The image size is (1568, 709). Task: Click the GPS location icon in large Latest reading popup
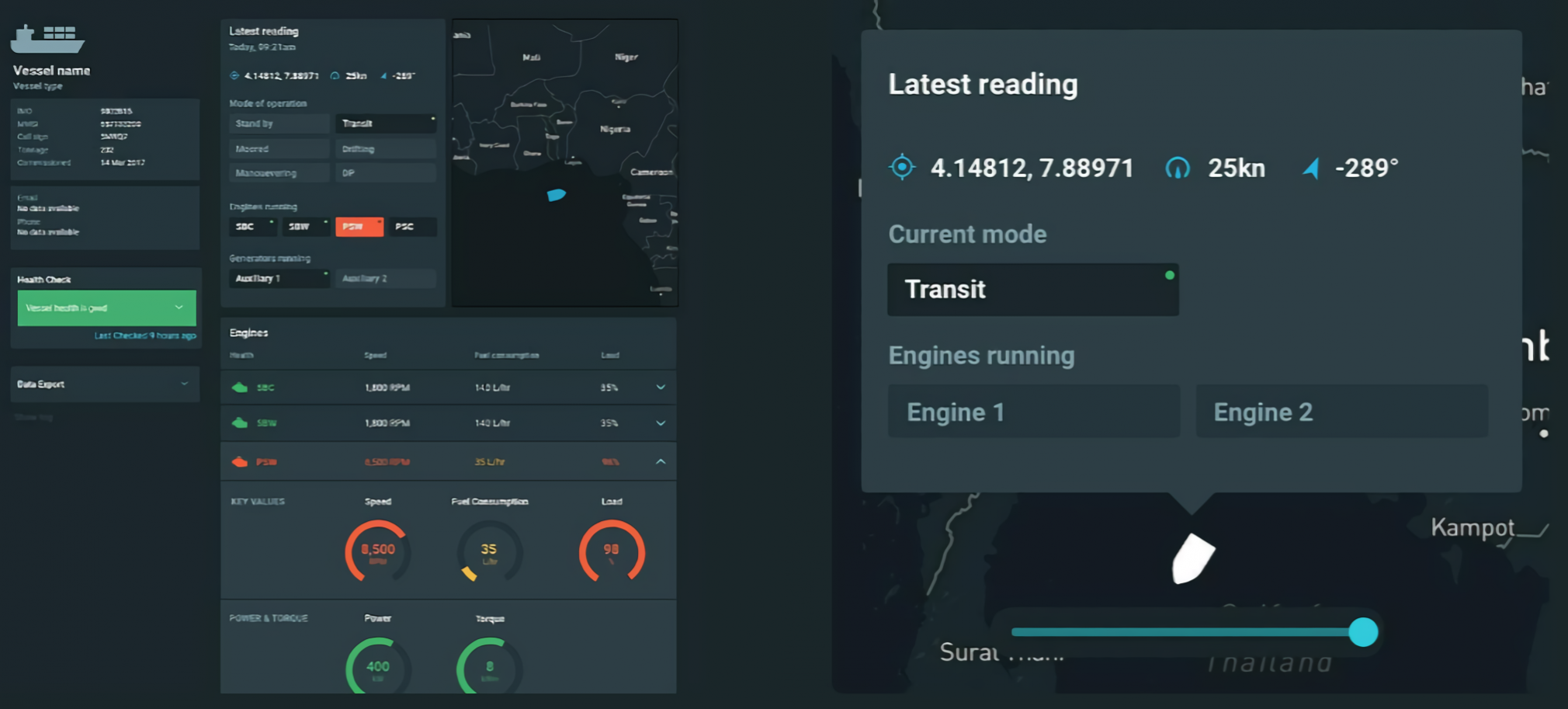pos(902,167)
